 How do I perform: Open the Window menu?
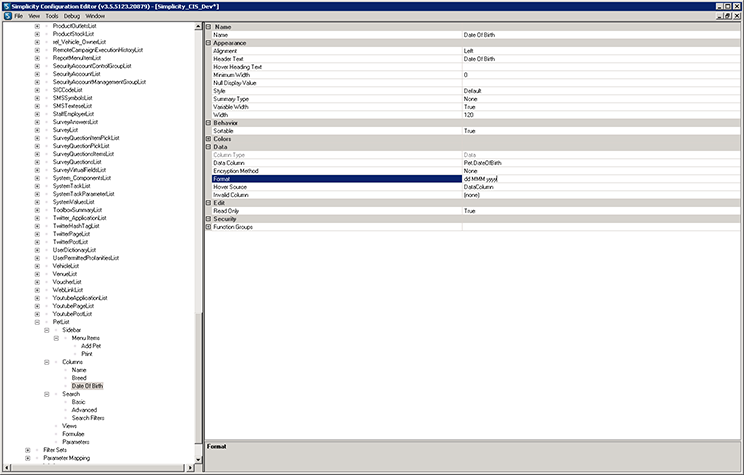point(95,16)
